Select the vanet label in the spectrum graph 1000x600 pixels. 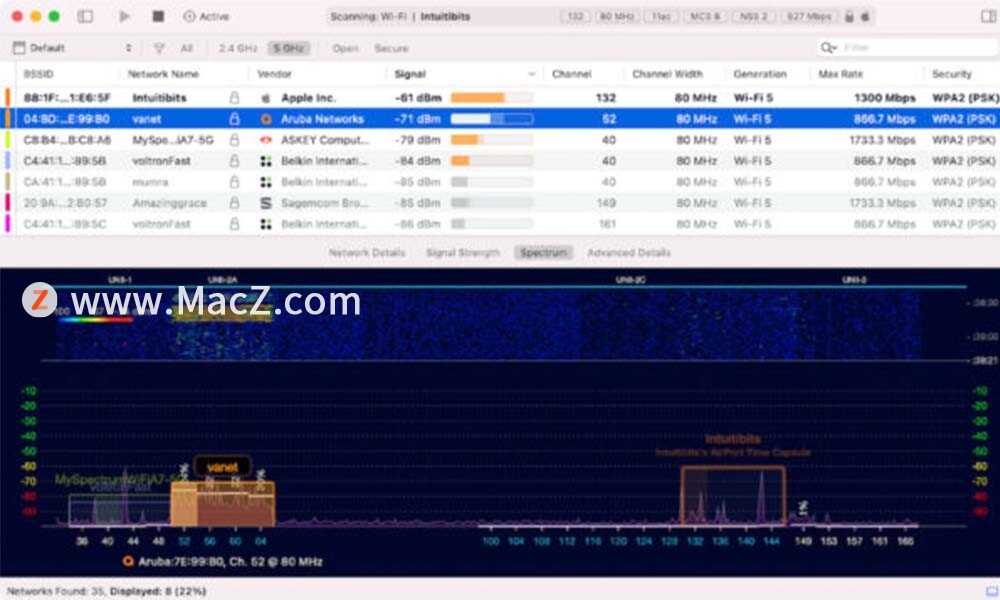(222, 467)
